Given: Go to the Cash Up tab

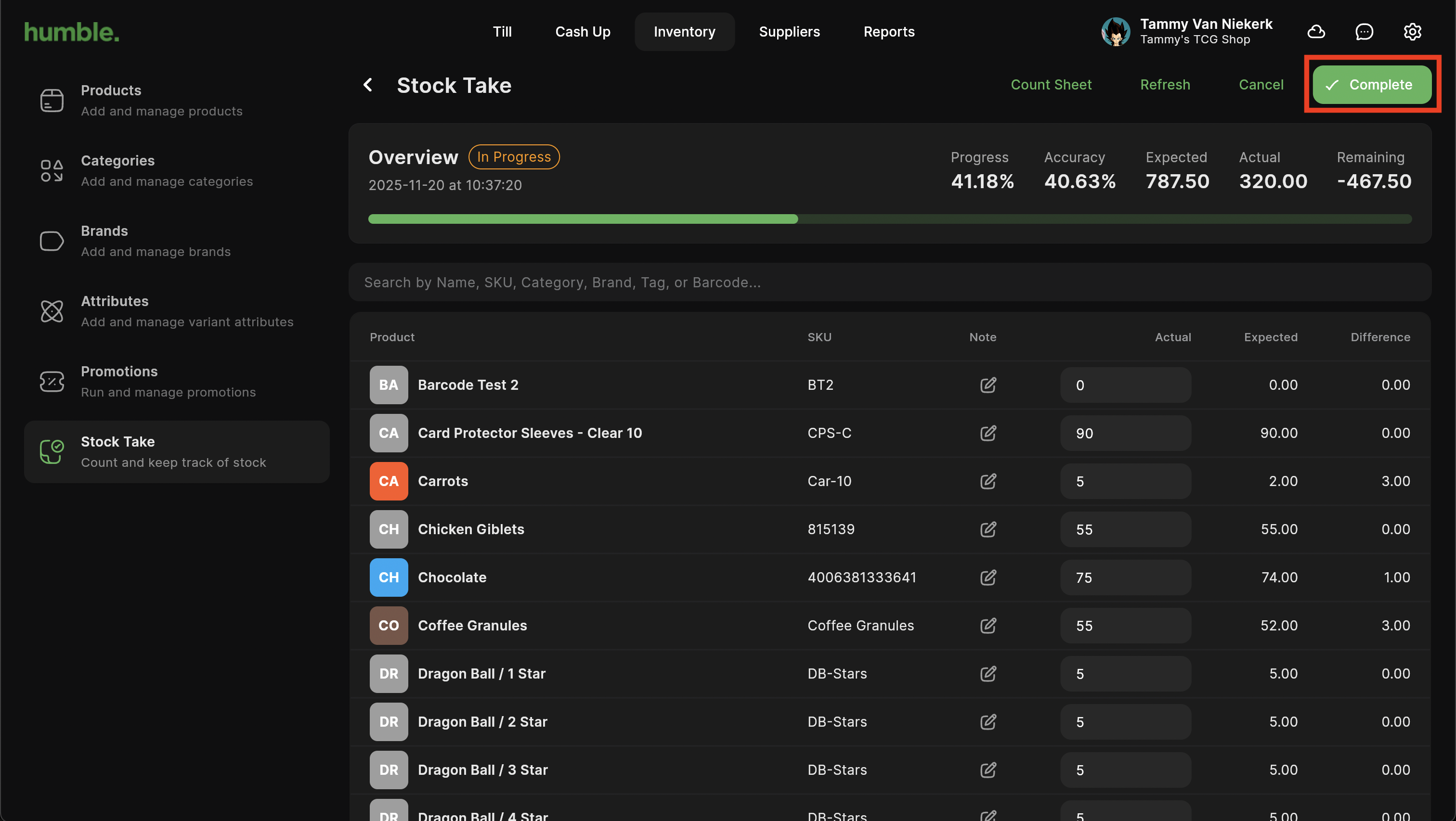Looking at the screenshot, I should [x=582, y=32].
